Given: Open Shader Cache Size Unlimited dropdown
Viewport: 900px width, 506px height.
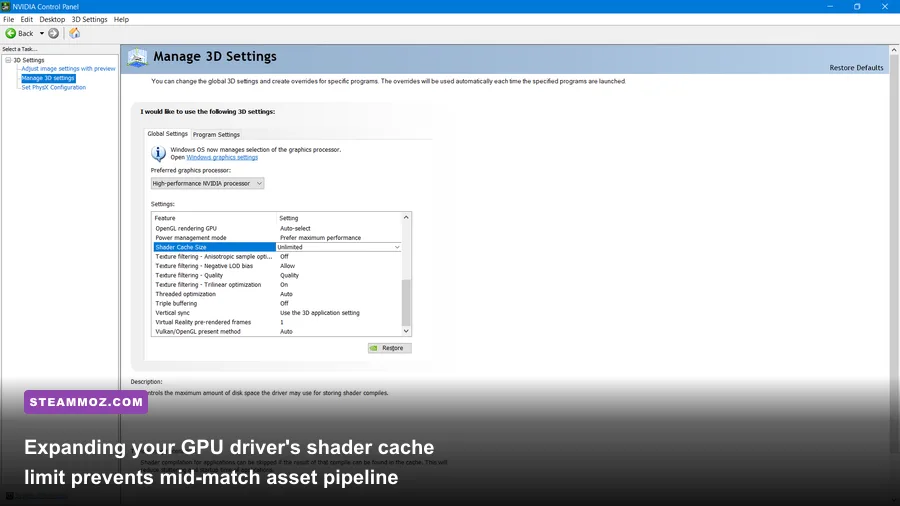Looking at the screenshot, I should (339, 247).
